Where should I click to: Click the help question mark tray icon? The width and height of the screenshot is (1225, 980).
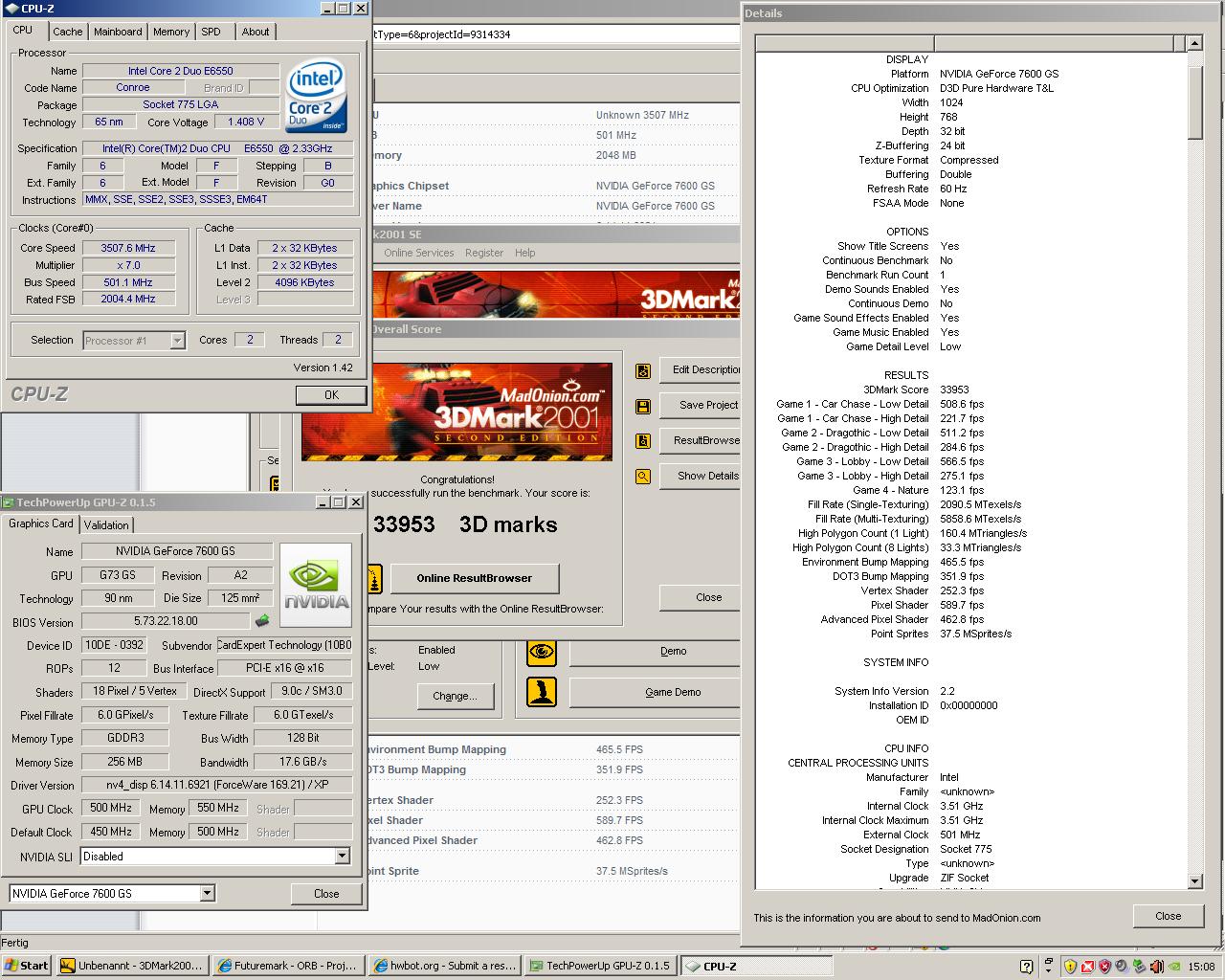click(x=1027, y=967)
